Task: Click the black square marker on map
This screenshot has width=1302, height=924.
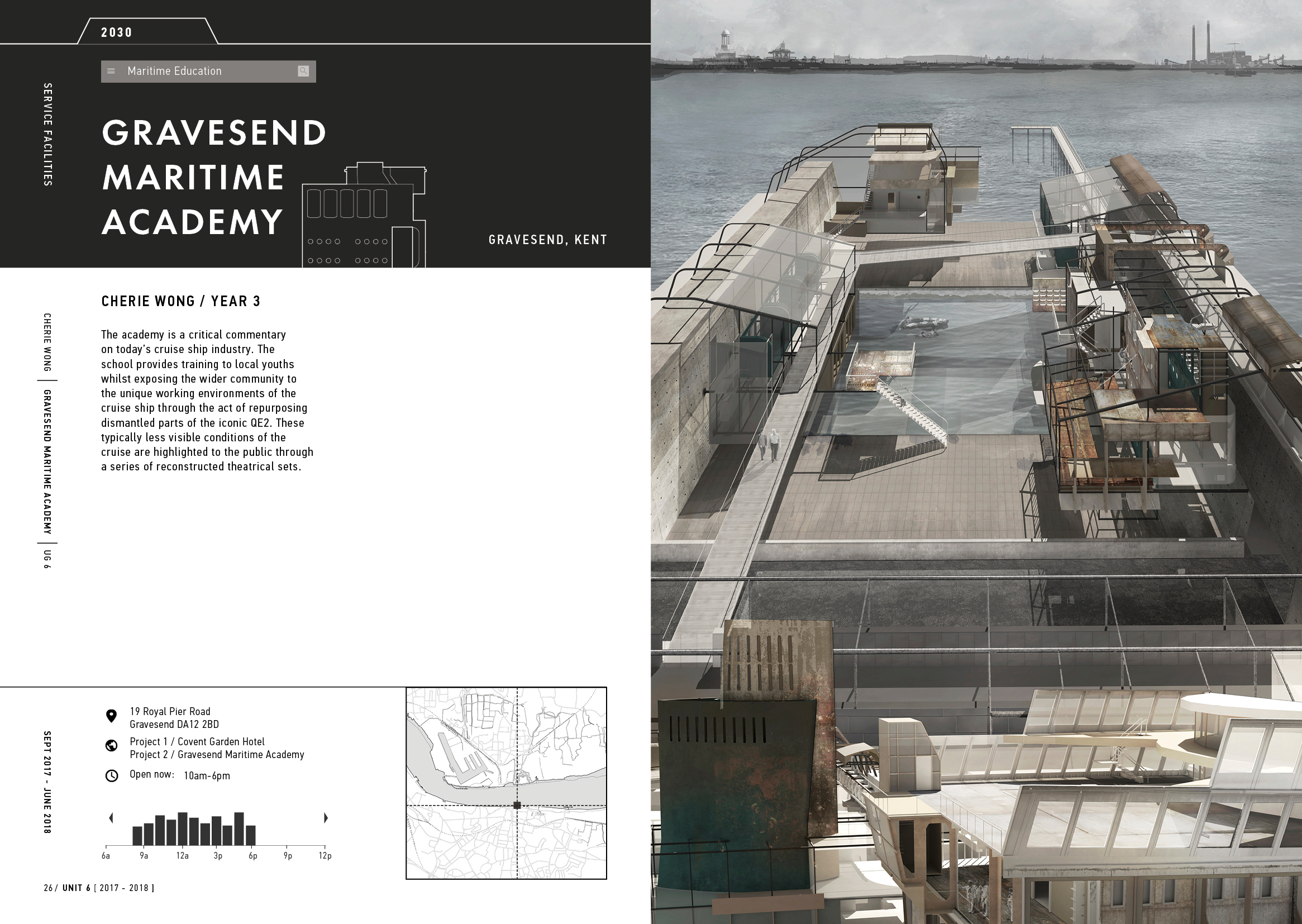Action: click(517, 805)
